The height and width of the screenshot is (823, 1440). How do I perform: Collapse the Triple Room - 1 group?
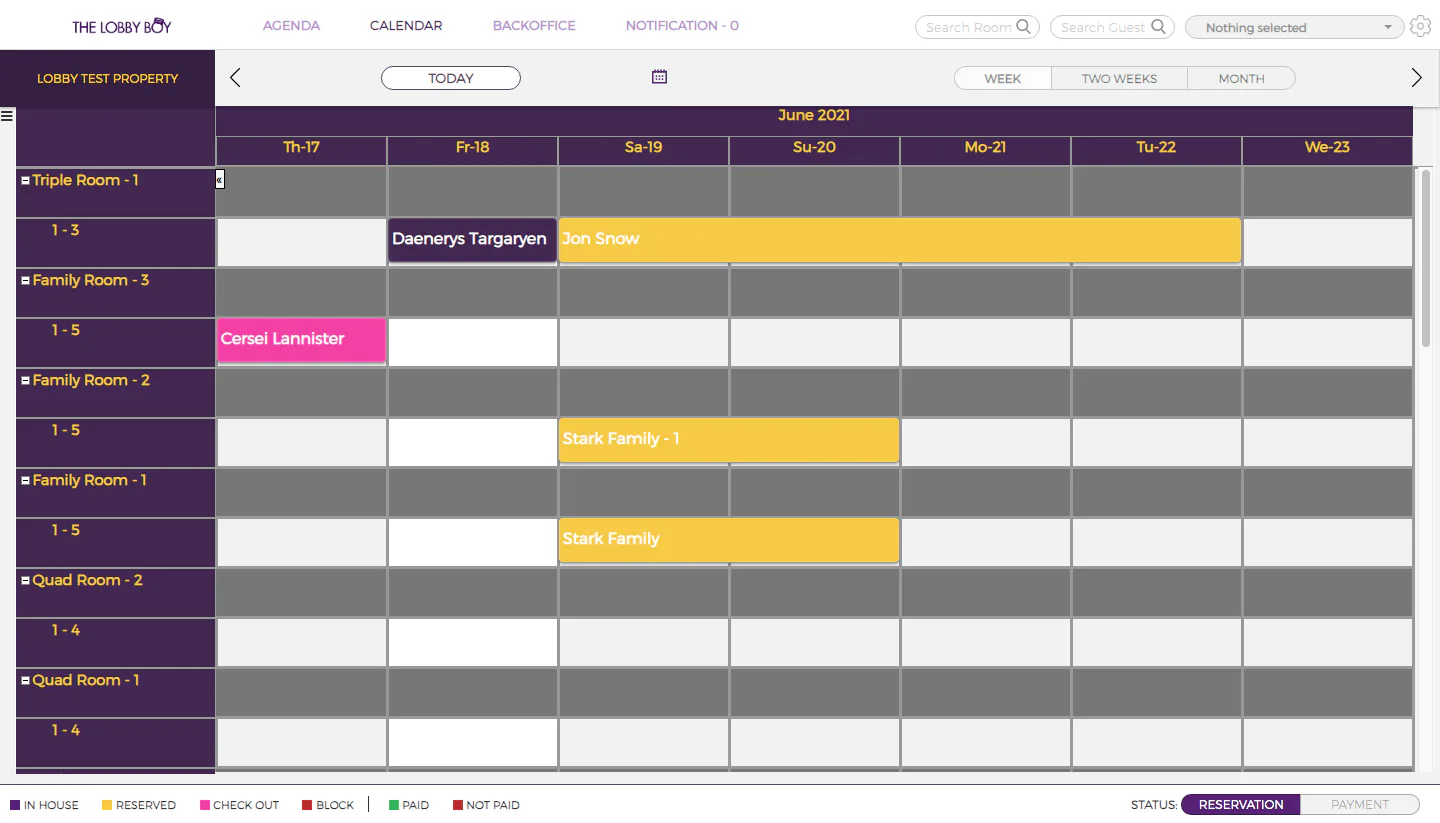26,181
